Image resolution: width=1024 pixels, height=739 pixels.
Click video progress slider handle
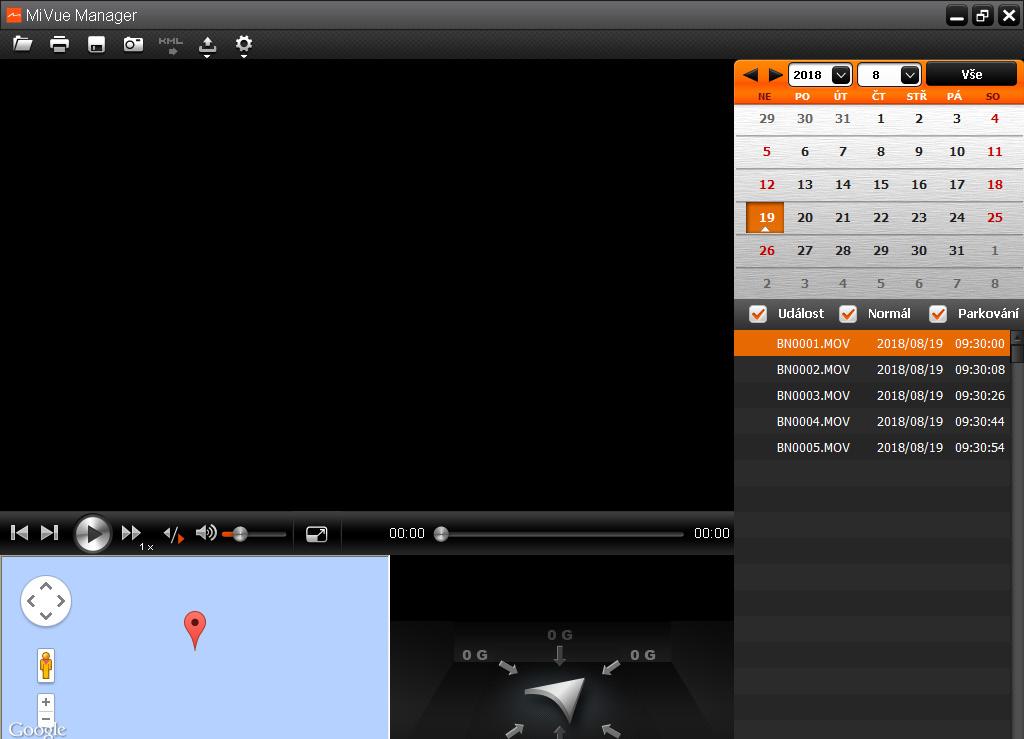(441, 534)
